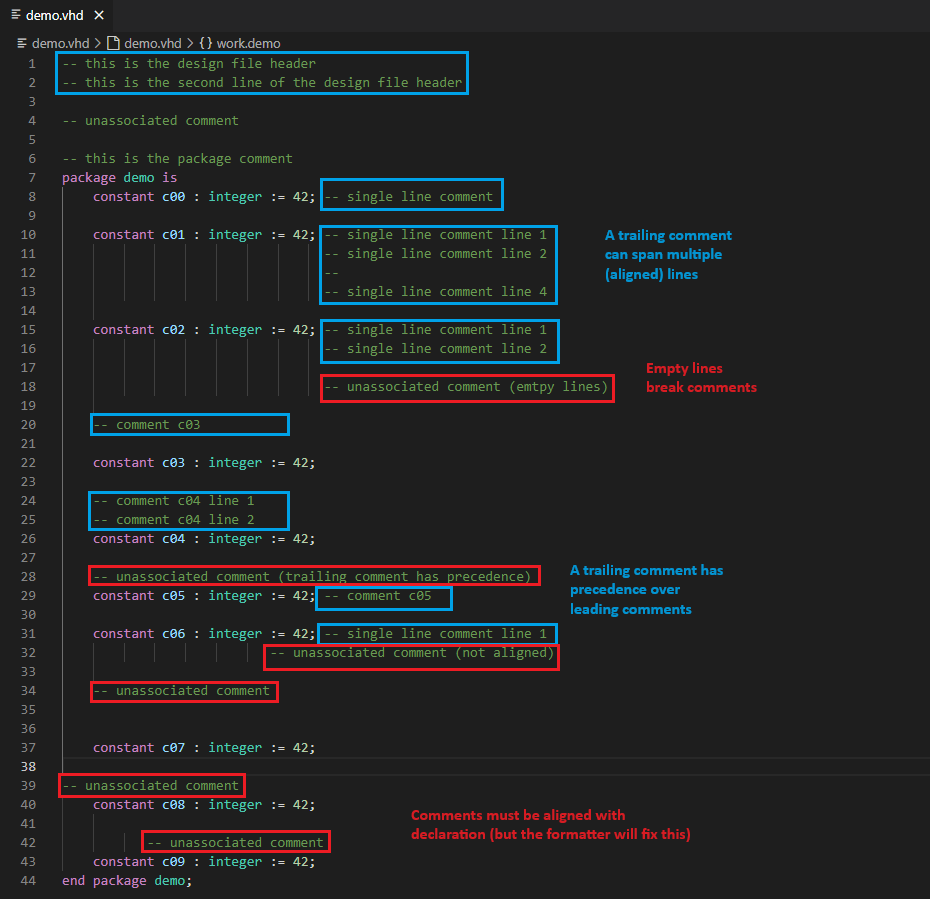Click constant name c00 on line 8

coord(174,196)
